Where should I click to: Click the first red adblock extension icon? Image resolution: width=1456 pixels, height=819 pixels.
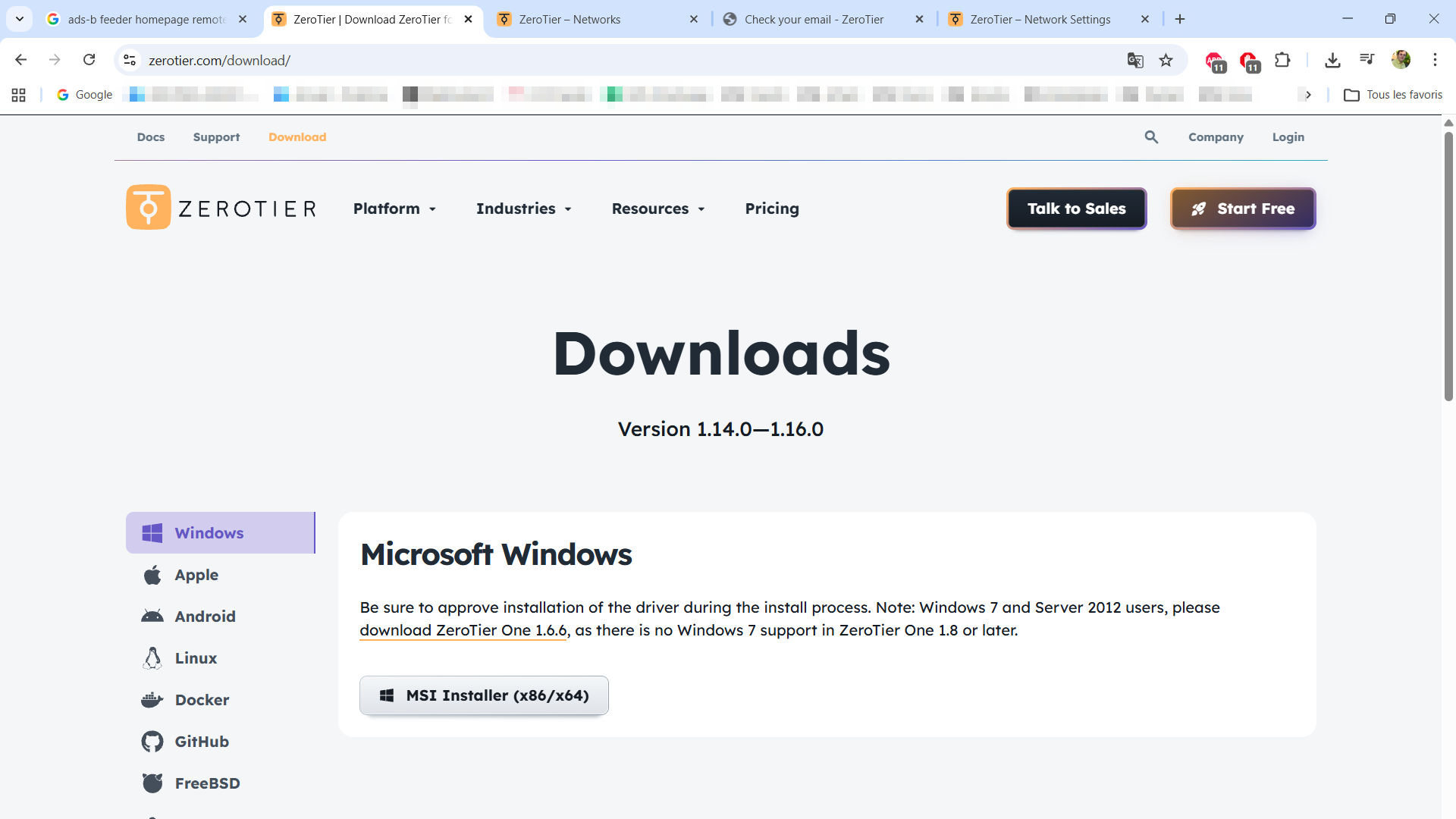click(x=1215, y=61)
